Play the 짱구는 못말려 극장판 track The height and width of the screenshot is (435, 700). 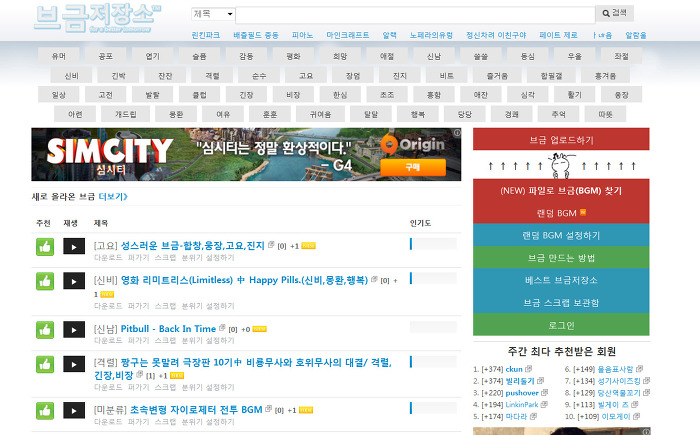point(74,364)
